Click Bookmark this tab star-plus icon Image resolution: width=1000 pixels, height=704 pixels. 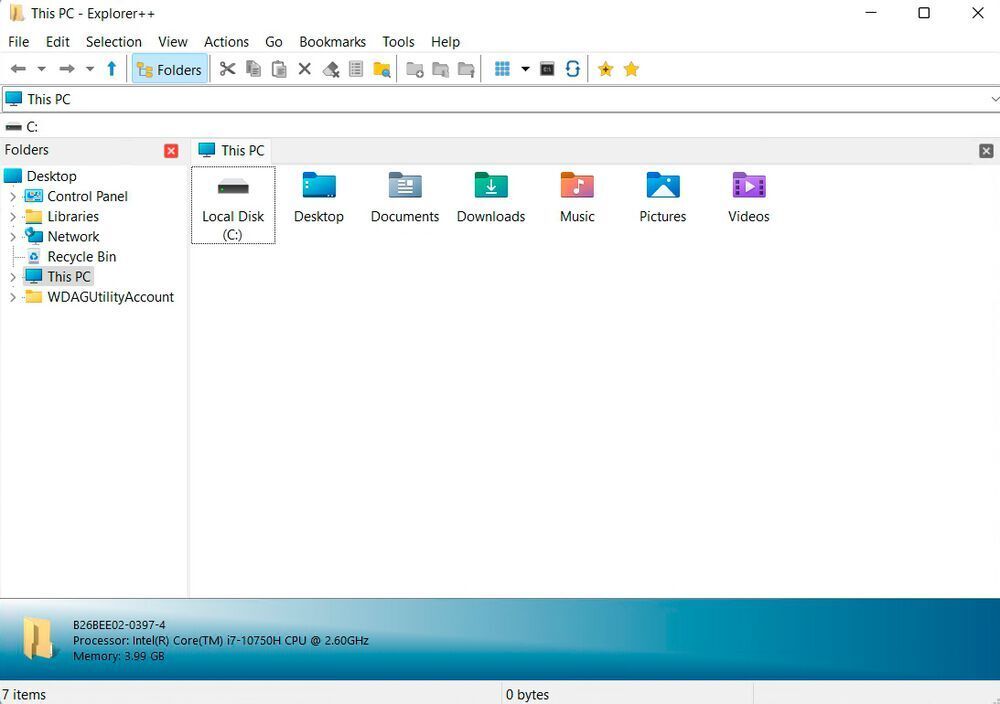pyautogui.click(x=605, y=69)
